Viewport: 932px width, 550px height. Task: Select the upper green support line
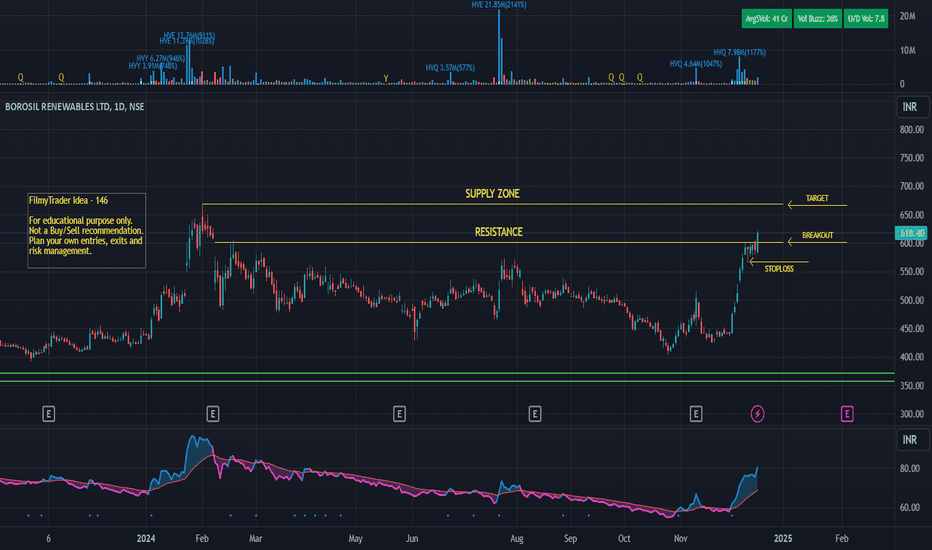(447, 373)
